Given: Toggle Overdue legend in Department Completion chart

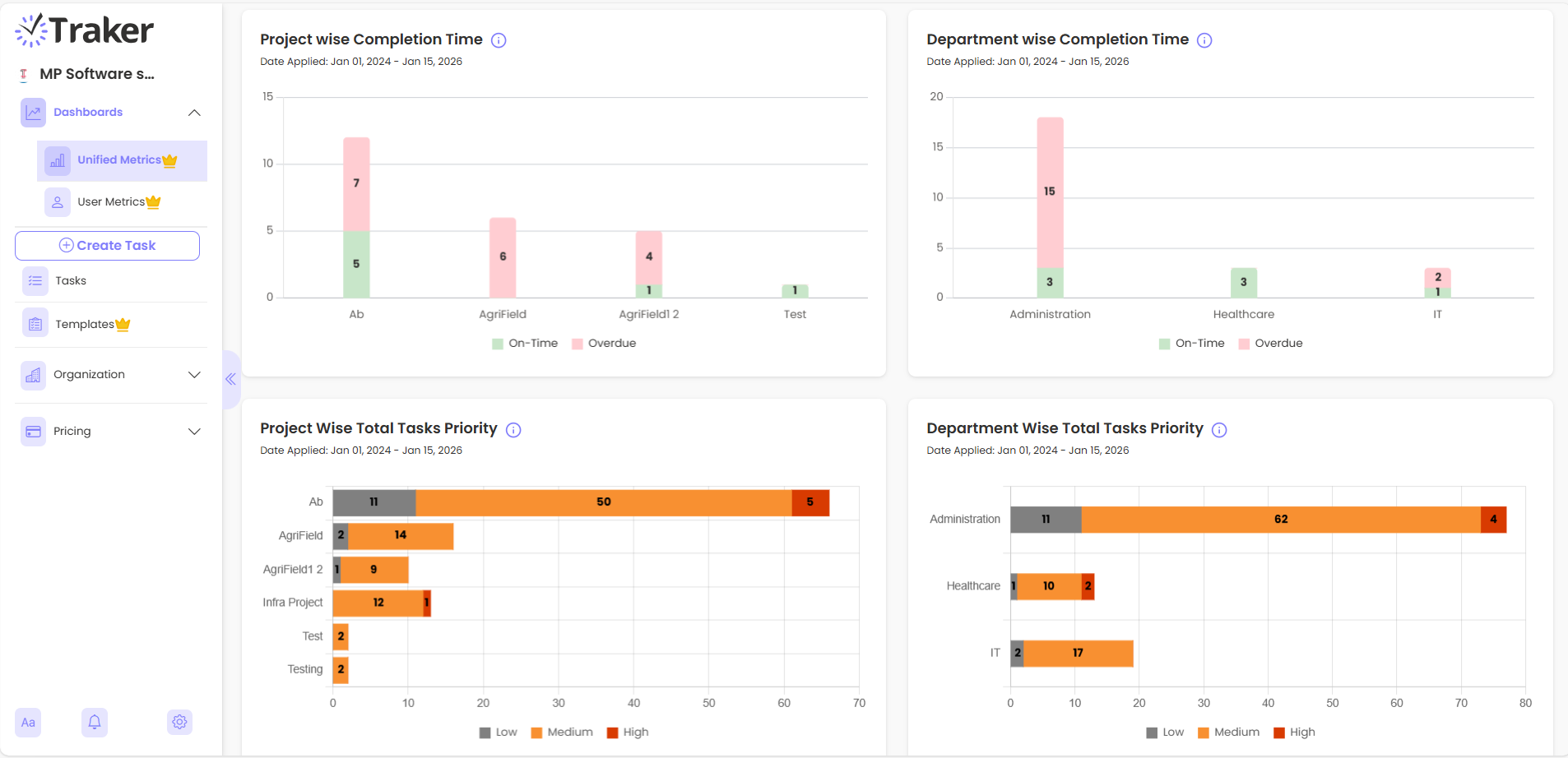Looking at the screenshot, I should point(1270,344).
